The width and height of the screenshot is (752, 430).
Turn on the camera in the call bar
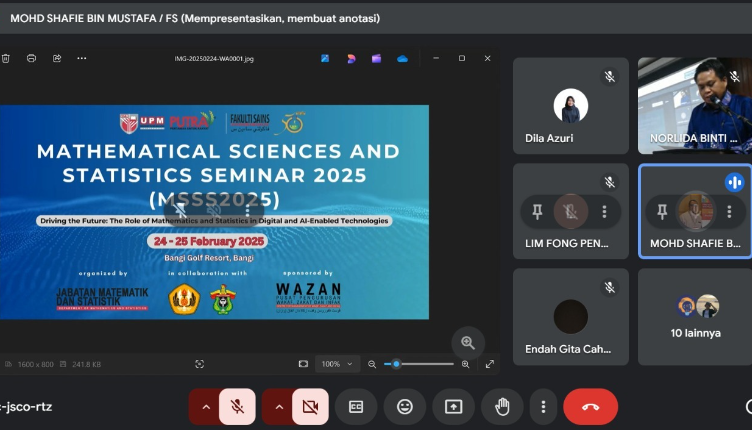tap(310, 407)
